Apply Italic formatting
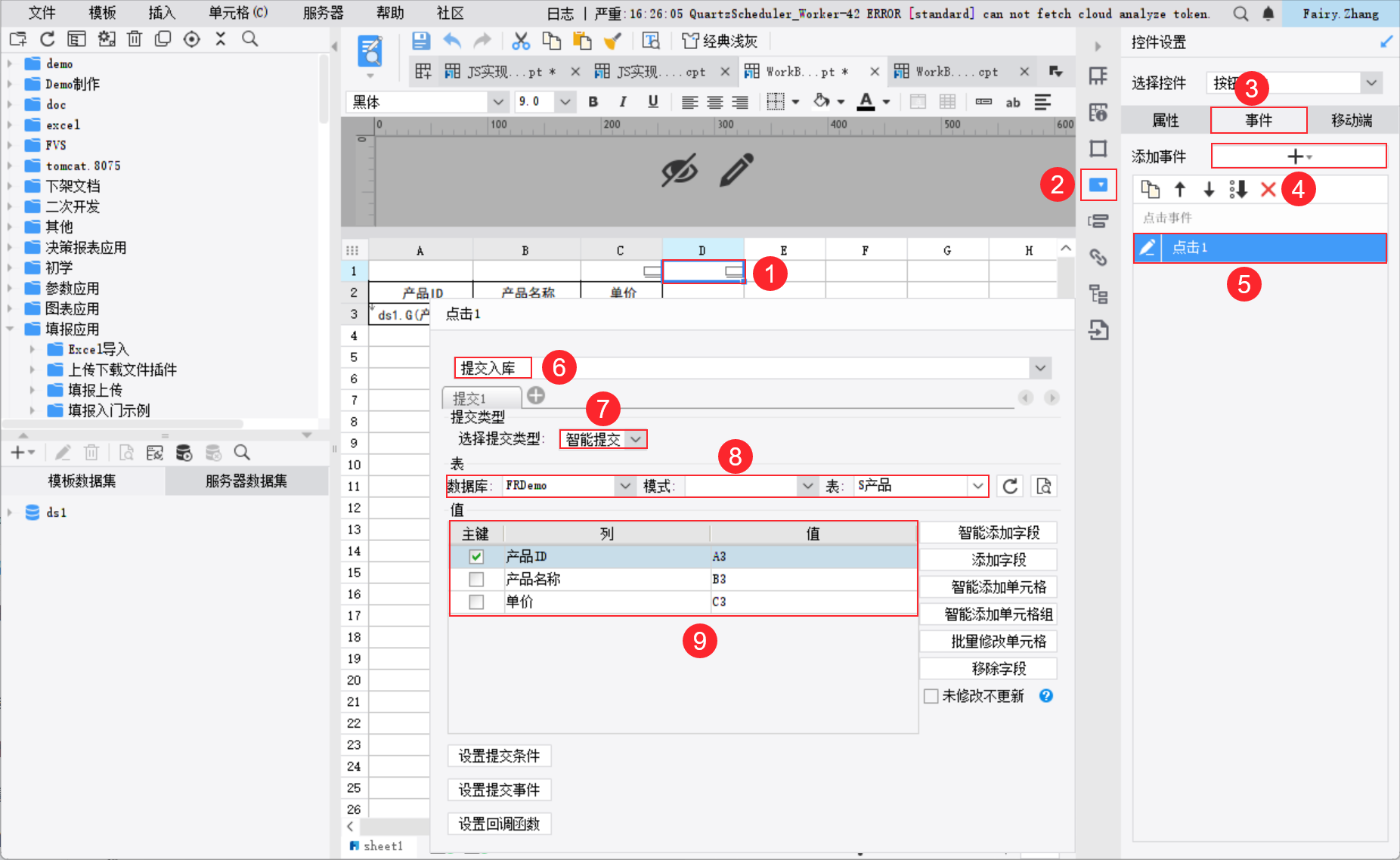The image size is (1400, 860). coord(623,102)
